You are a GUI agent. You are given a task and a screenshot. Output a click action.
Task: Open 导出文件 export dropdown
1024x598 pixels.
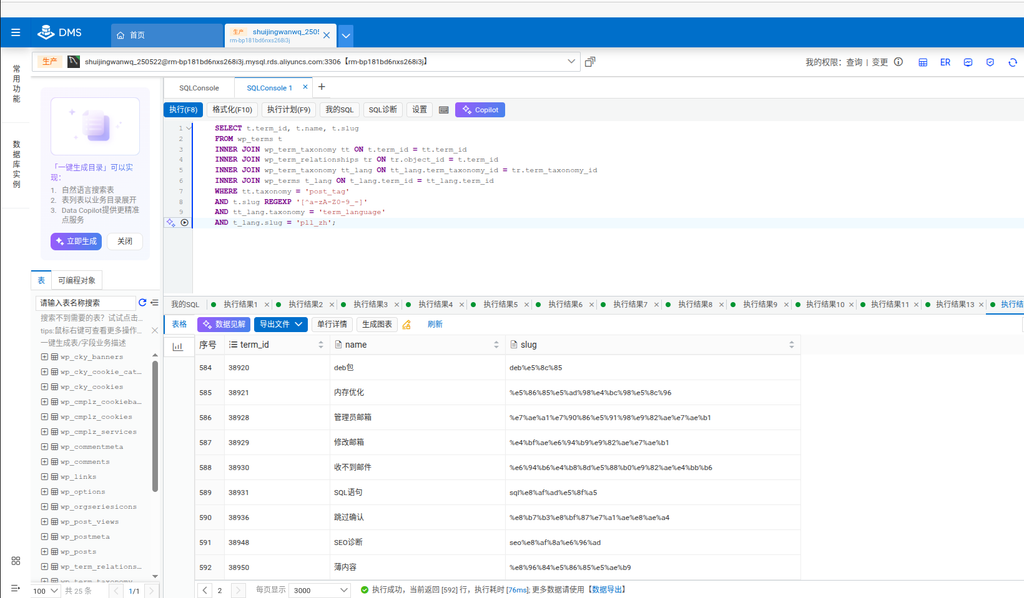(x=281, y=324)
